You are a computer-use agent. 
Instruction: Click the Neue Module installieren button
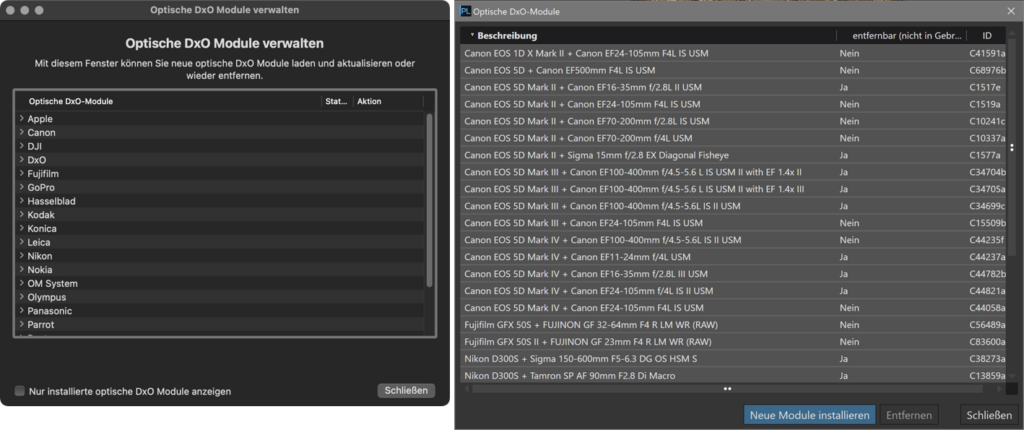[809, 415]
